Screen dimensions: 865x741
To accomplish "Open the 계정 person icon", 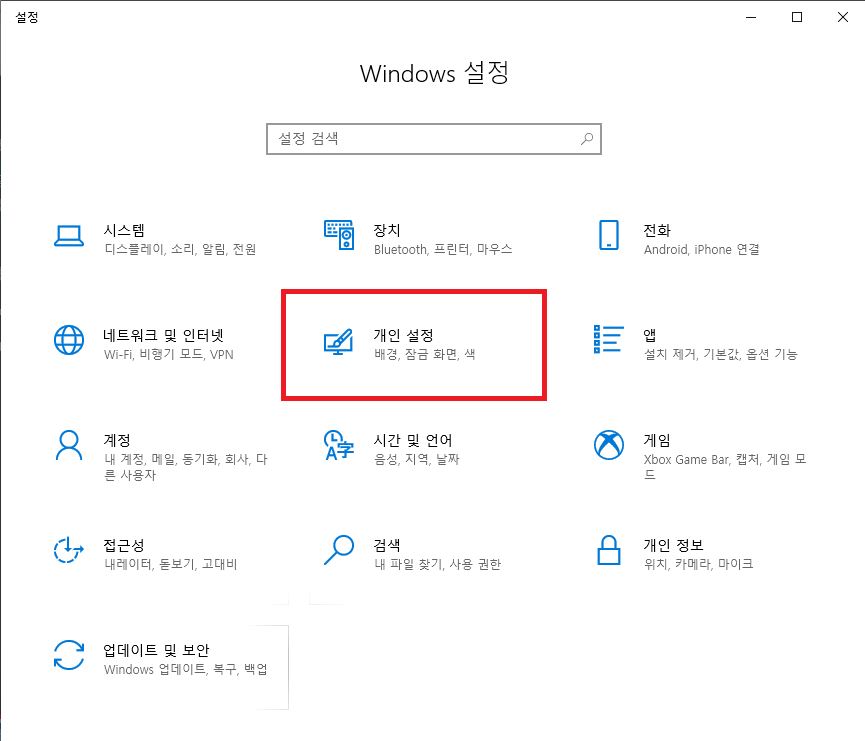I will point(69,445).
